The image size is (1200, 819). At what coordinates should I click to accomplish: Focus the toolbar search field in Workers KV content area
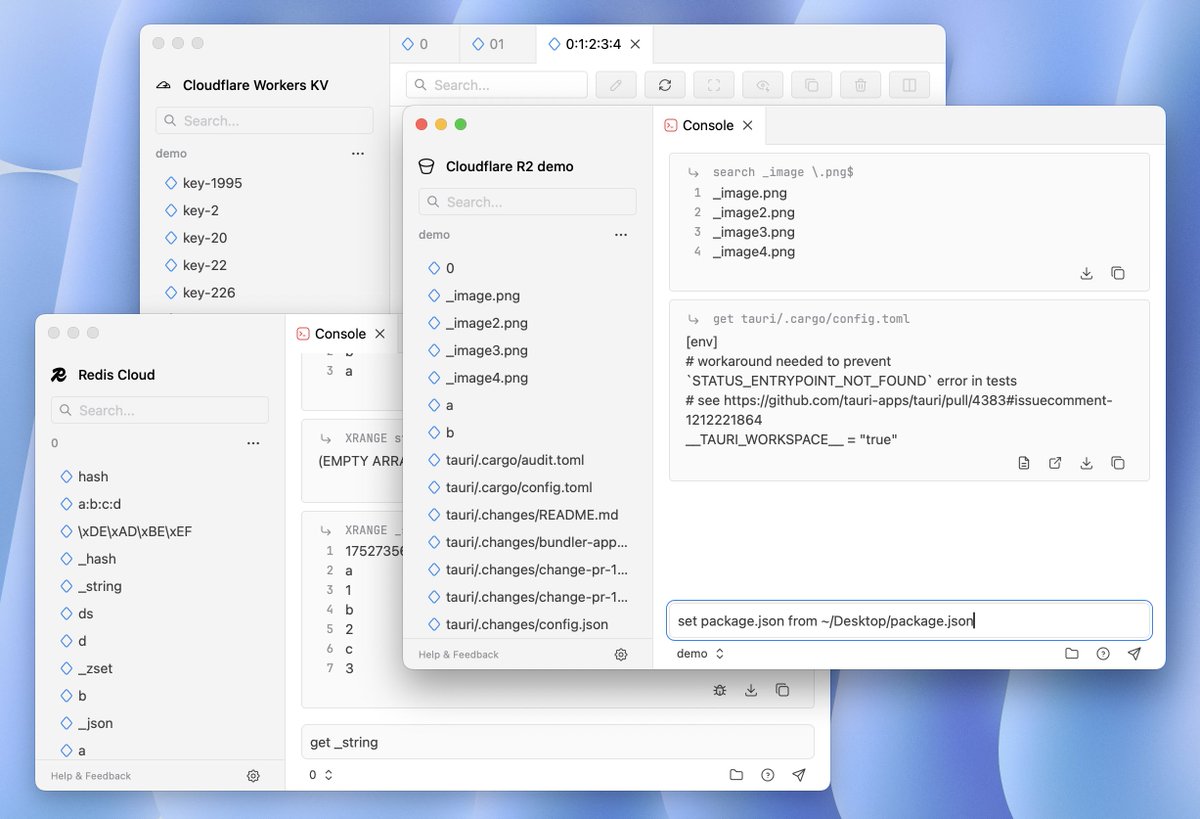[497, 85]
